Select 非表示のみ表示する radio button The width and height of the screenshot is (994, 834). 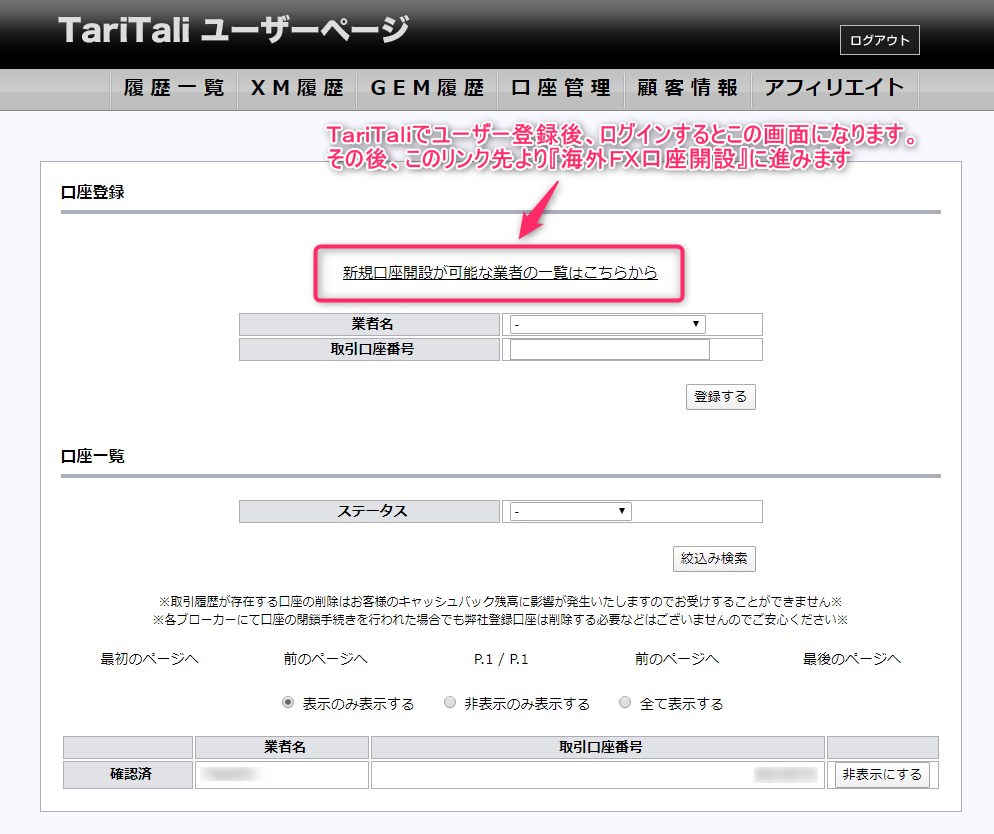(x=450, y=703)
